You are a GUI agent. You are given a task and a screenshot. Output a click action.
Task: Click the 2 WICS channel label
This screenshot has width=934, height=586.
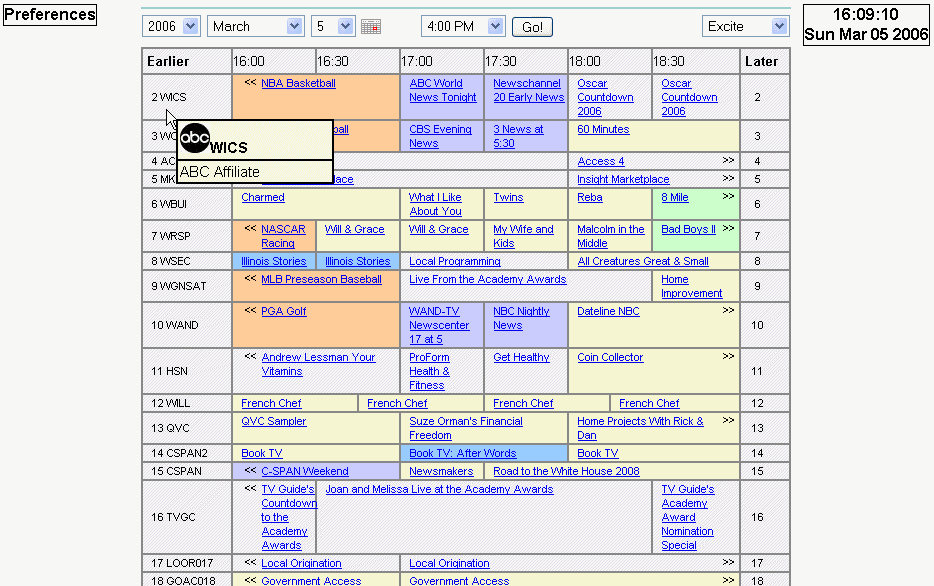(x=169, y=97)
